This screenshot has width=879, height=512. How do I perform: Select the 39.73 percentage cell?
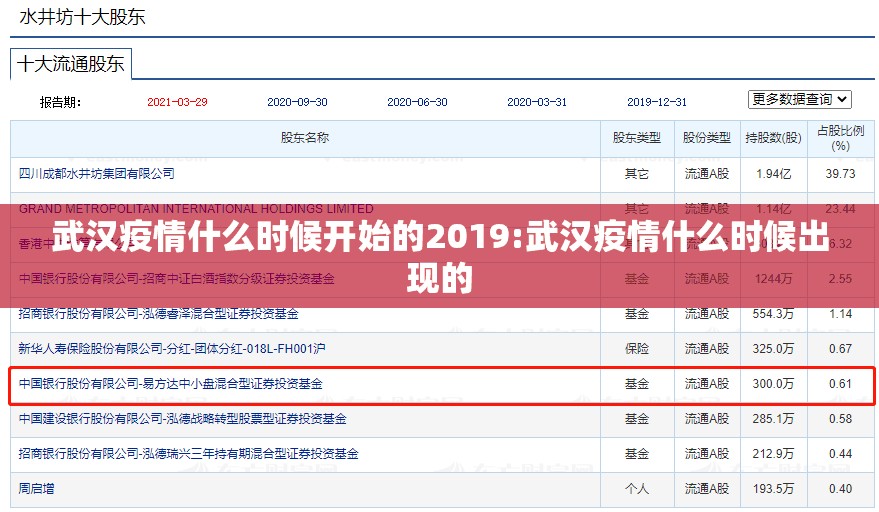tap(840, 174)
